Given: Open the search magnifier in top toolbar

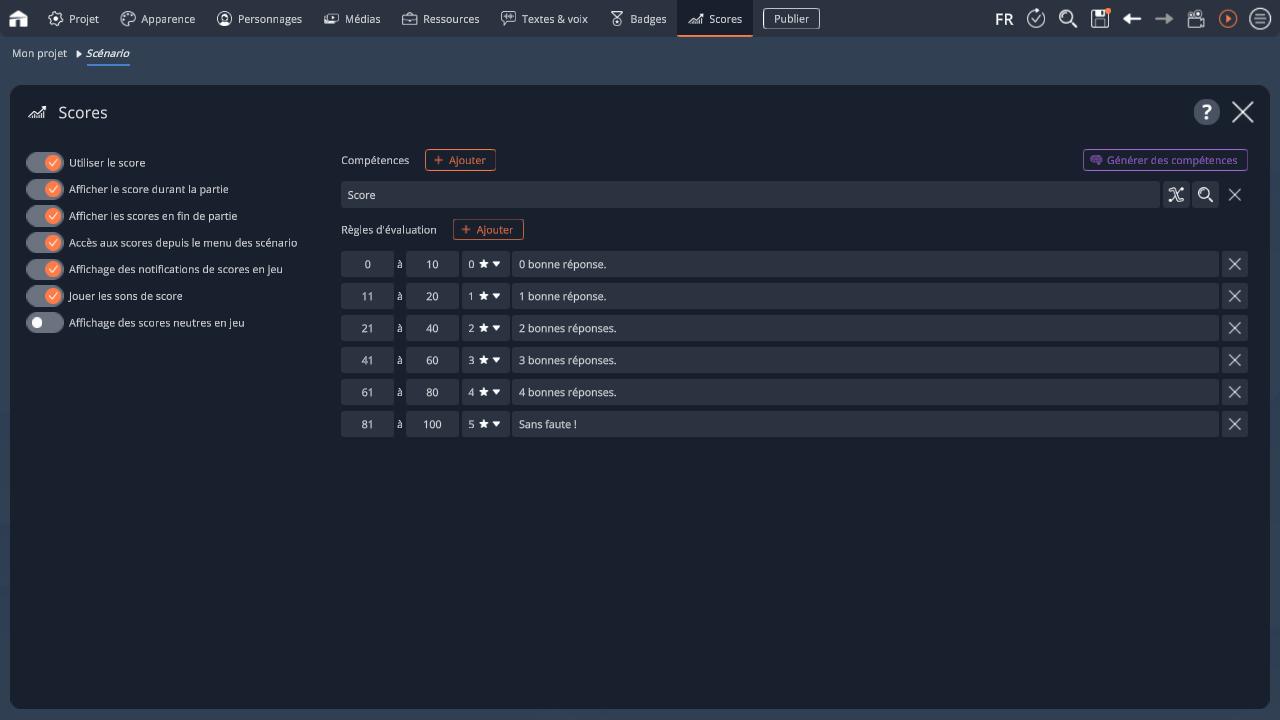Looking at the screenshot, I should pos(1068,18).
